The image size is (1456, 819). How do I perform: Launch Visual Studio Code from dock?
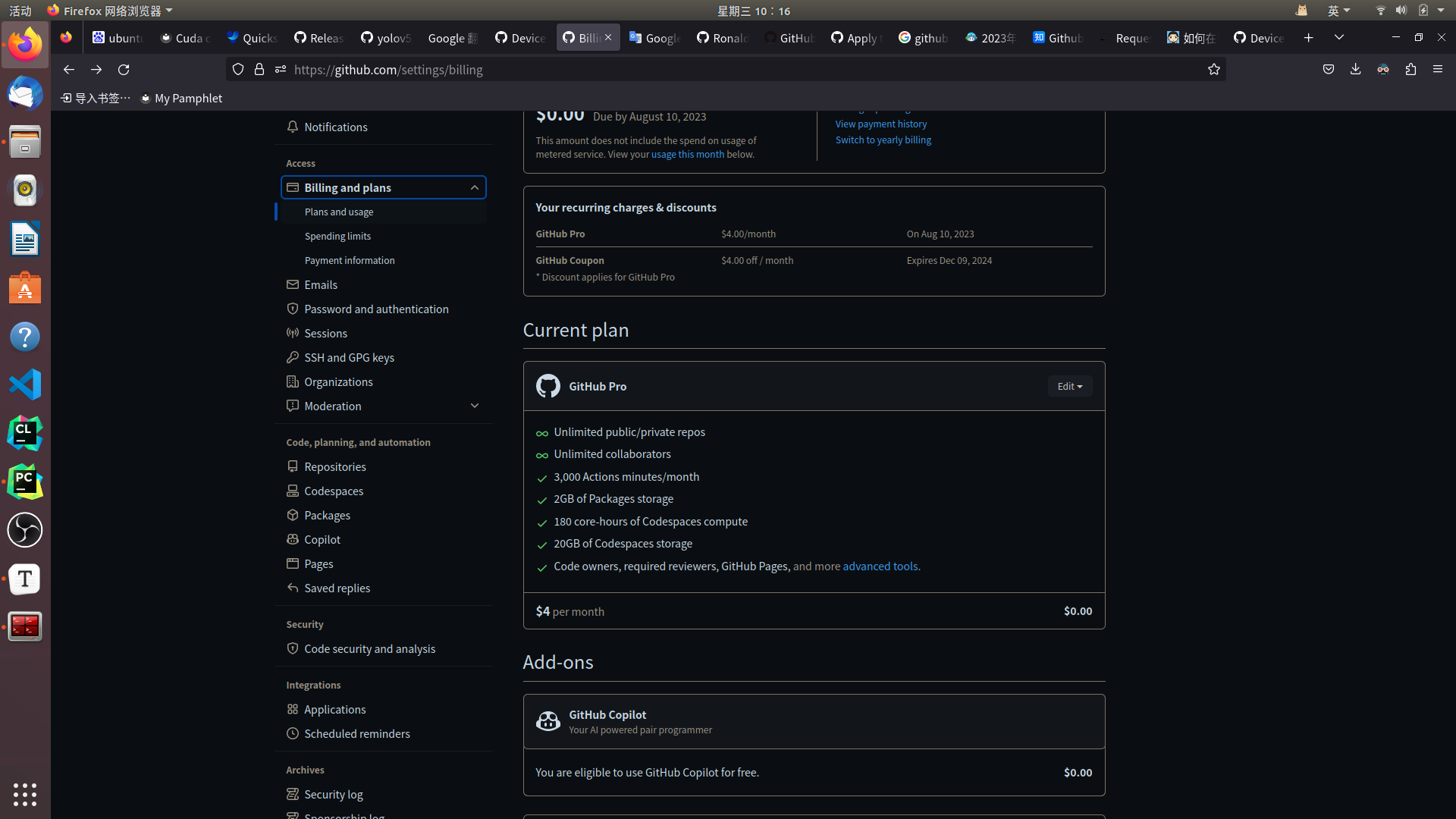pos(25,384)
